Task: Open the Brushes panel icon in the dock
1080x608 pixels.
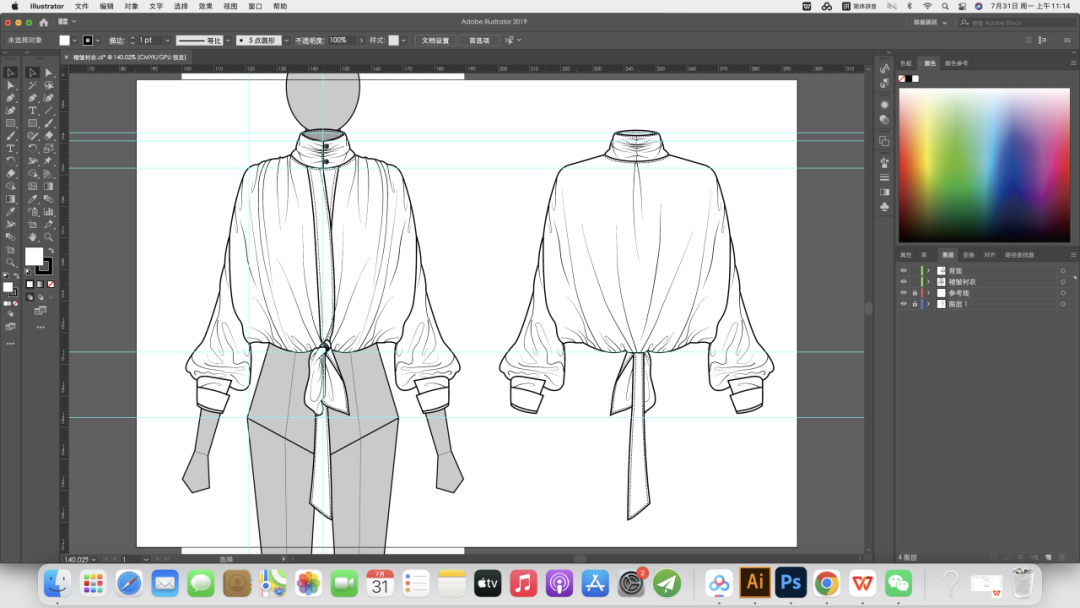Action: [884, 163]
